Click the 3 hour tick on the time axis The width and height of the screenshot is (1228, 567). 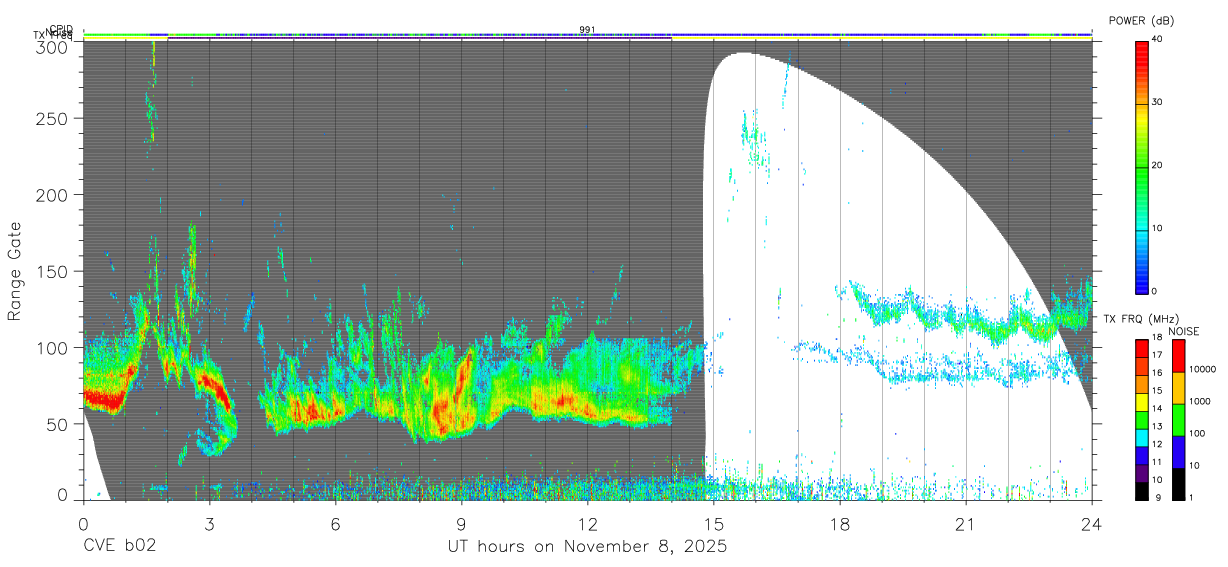click(x=209, y=523)
